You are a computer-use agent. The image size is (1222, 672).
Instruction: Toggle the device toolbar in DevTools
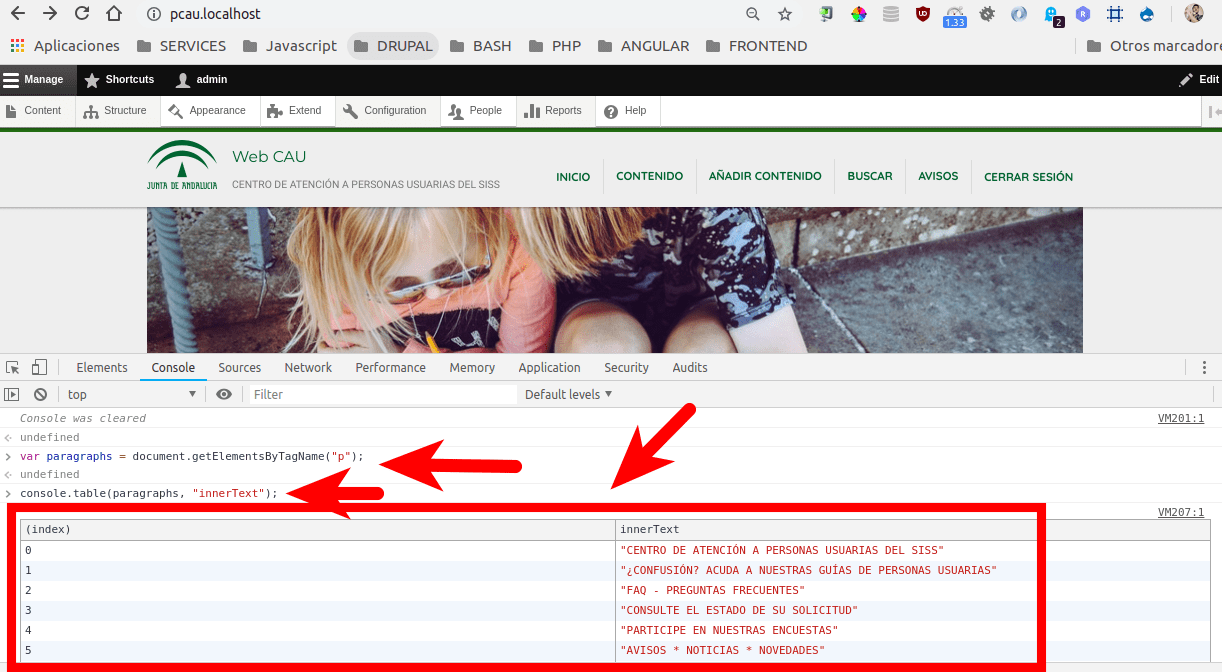tap(39, 367)
